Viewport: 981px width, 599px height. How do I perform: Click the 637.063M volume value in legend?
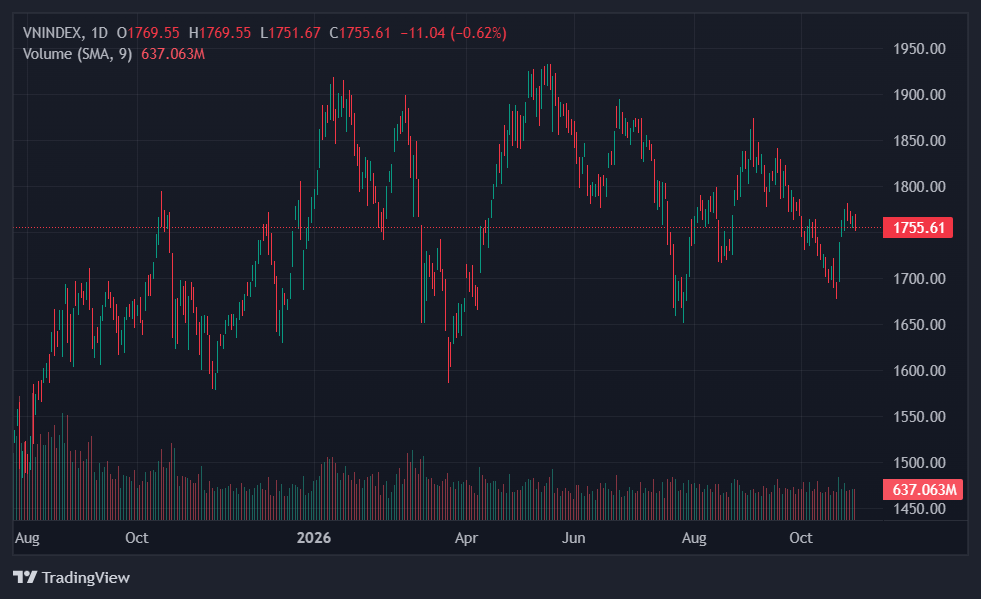(x=173, y=54)
